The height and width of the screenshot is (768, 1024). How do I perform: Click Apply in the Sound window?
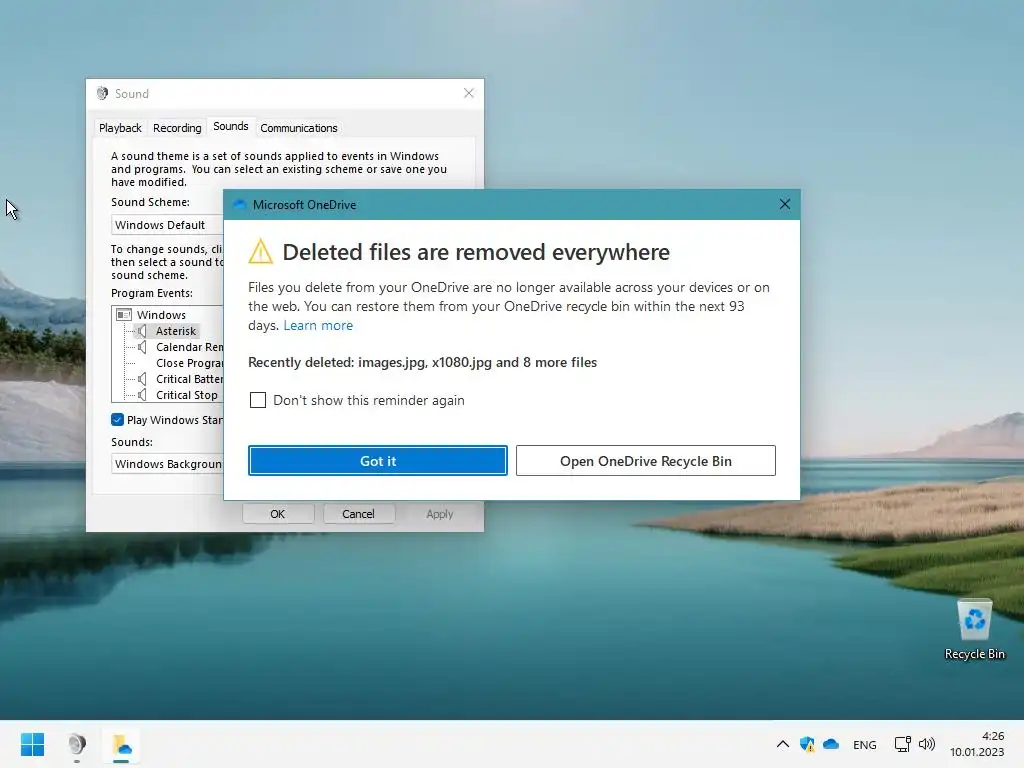440,514
